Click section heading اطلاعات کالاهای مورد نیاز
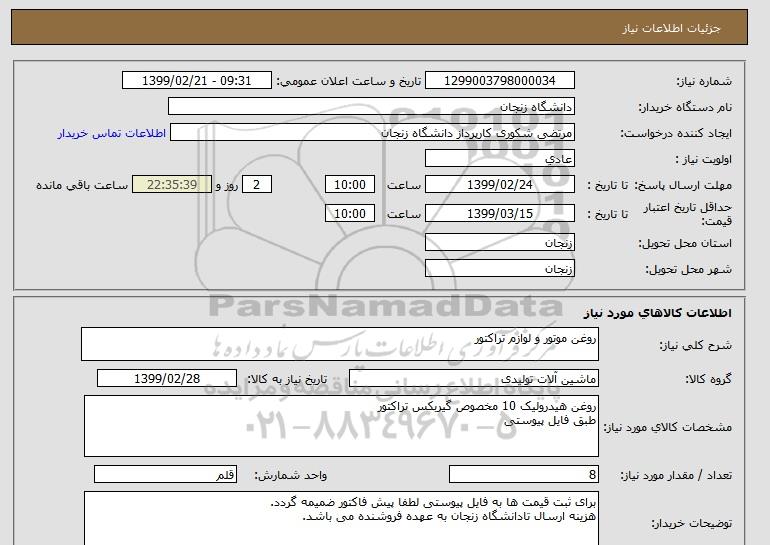 click(657, 313)
